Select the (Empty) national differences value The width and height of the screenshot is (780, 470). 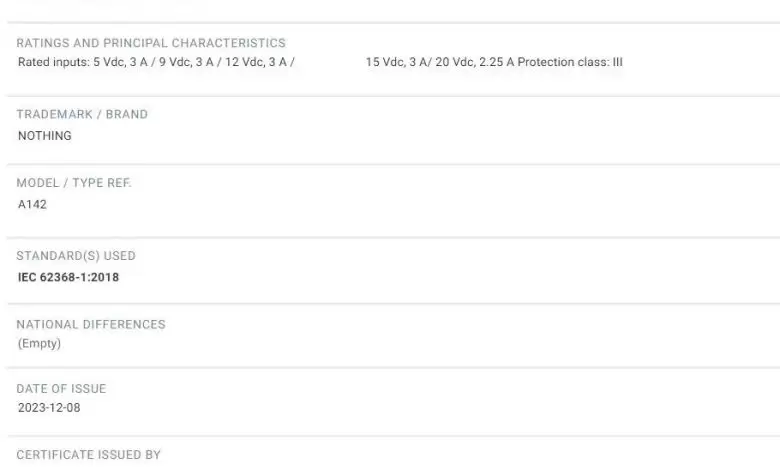(x=39, y=343)
